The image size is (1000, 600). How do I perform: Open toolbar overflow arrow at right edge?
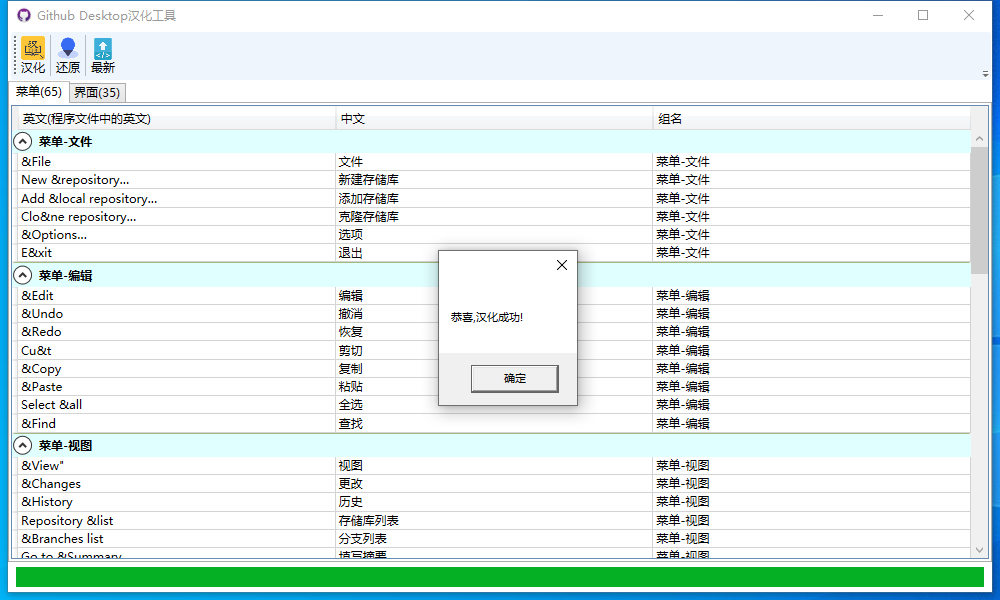(985, 73)
